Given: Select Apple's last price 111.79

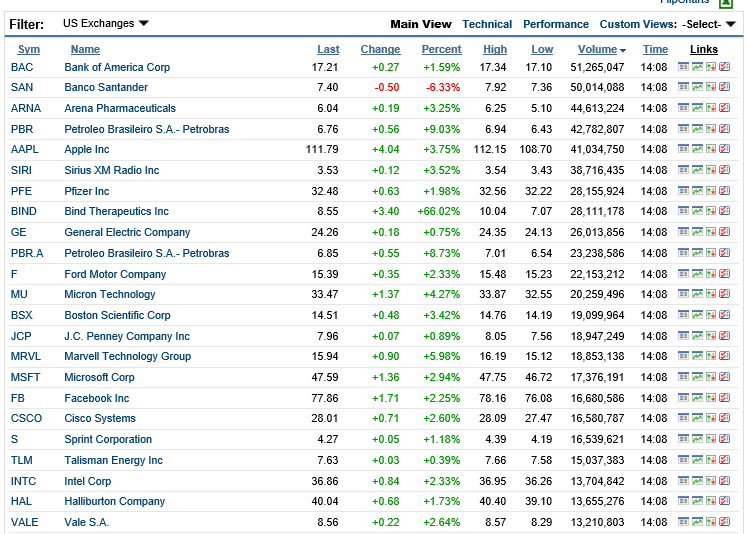Looking at the screenshot, I should point(322,149).
